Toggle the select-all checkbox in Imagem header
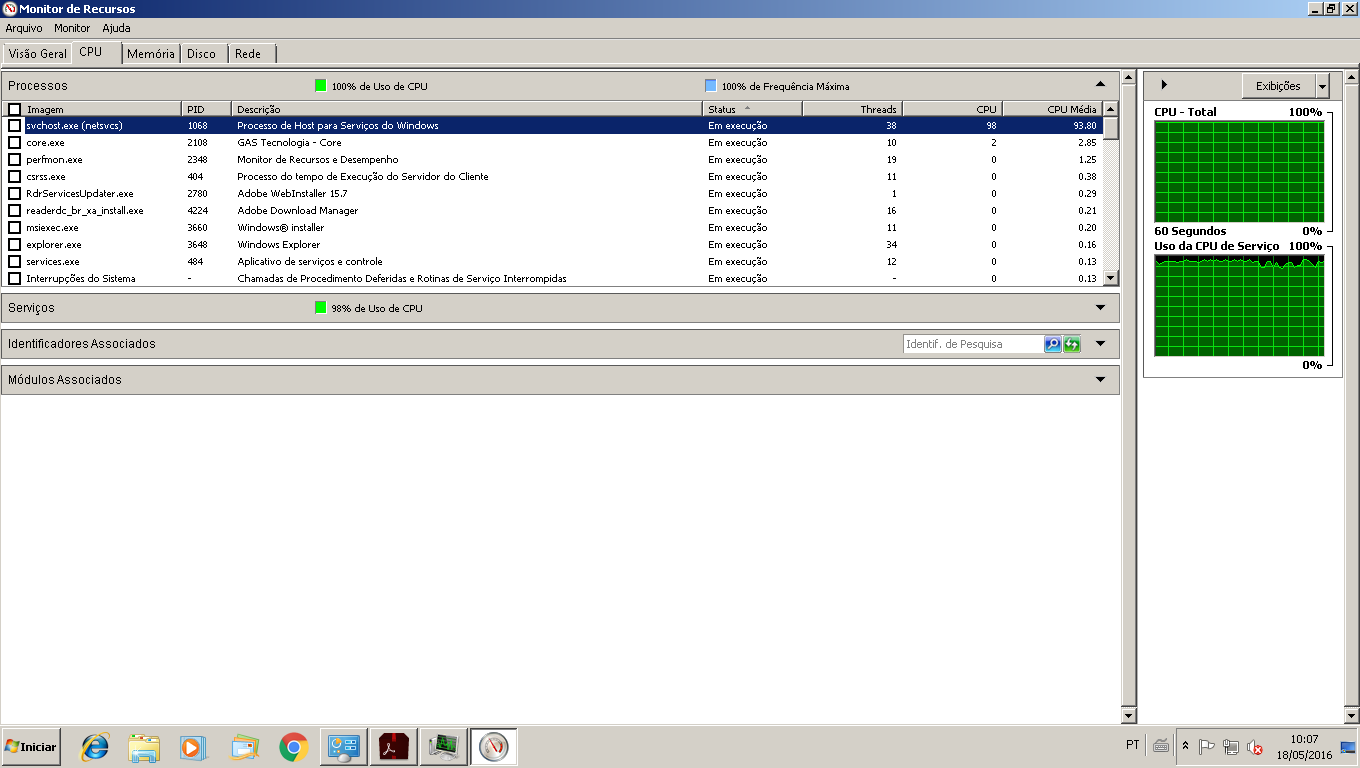 [14, 109]
